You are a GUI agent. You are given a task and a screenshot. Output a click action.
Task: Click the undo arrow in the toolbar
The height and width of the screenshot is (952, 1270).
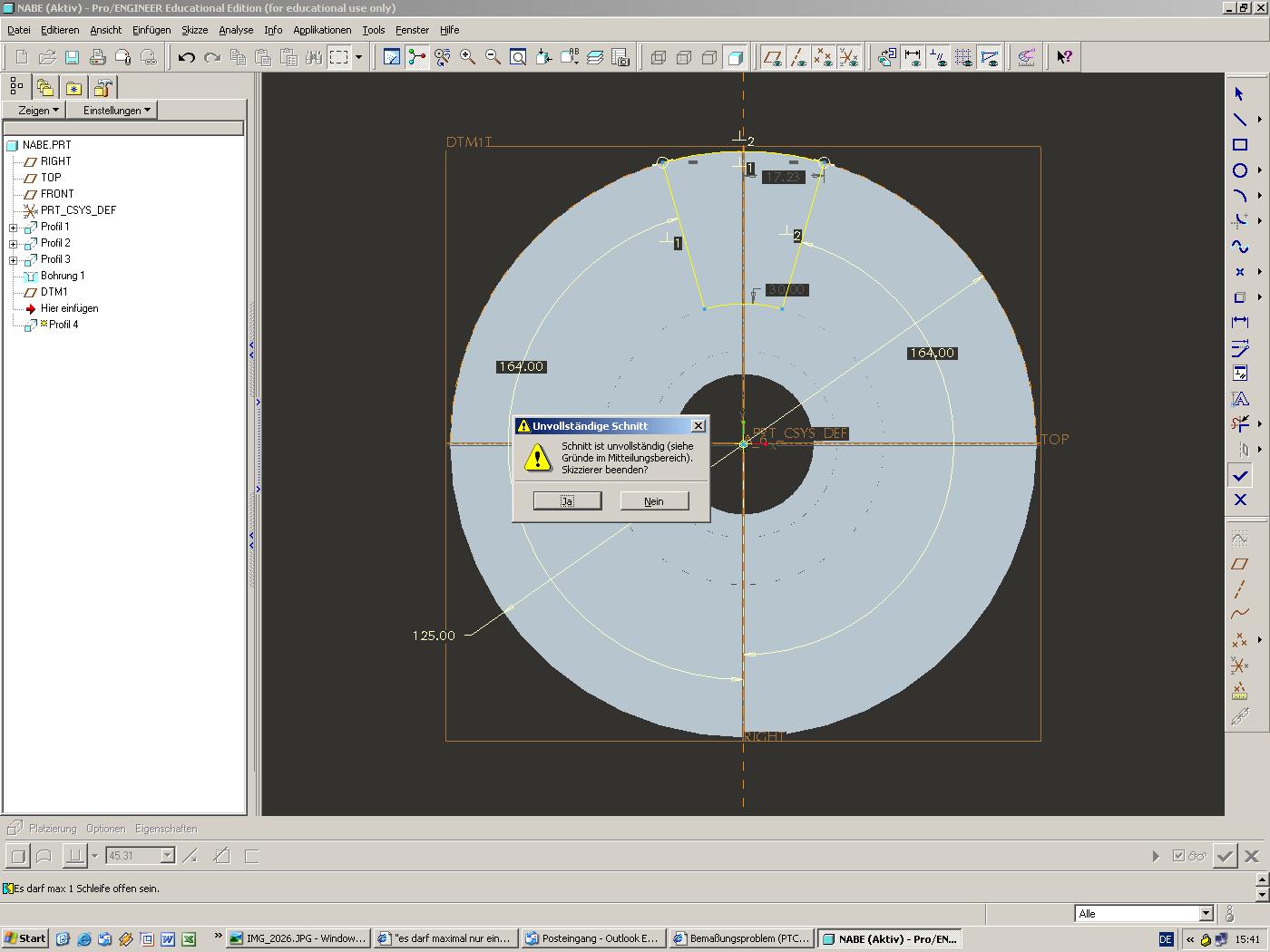(187, 58)
